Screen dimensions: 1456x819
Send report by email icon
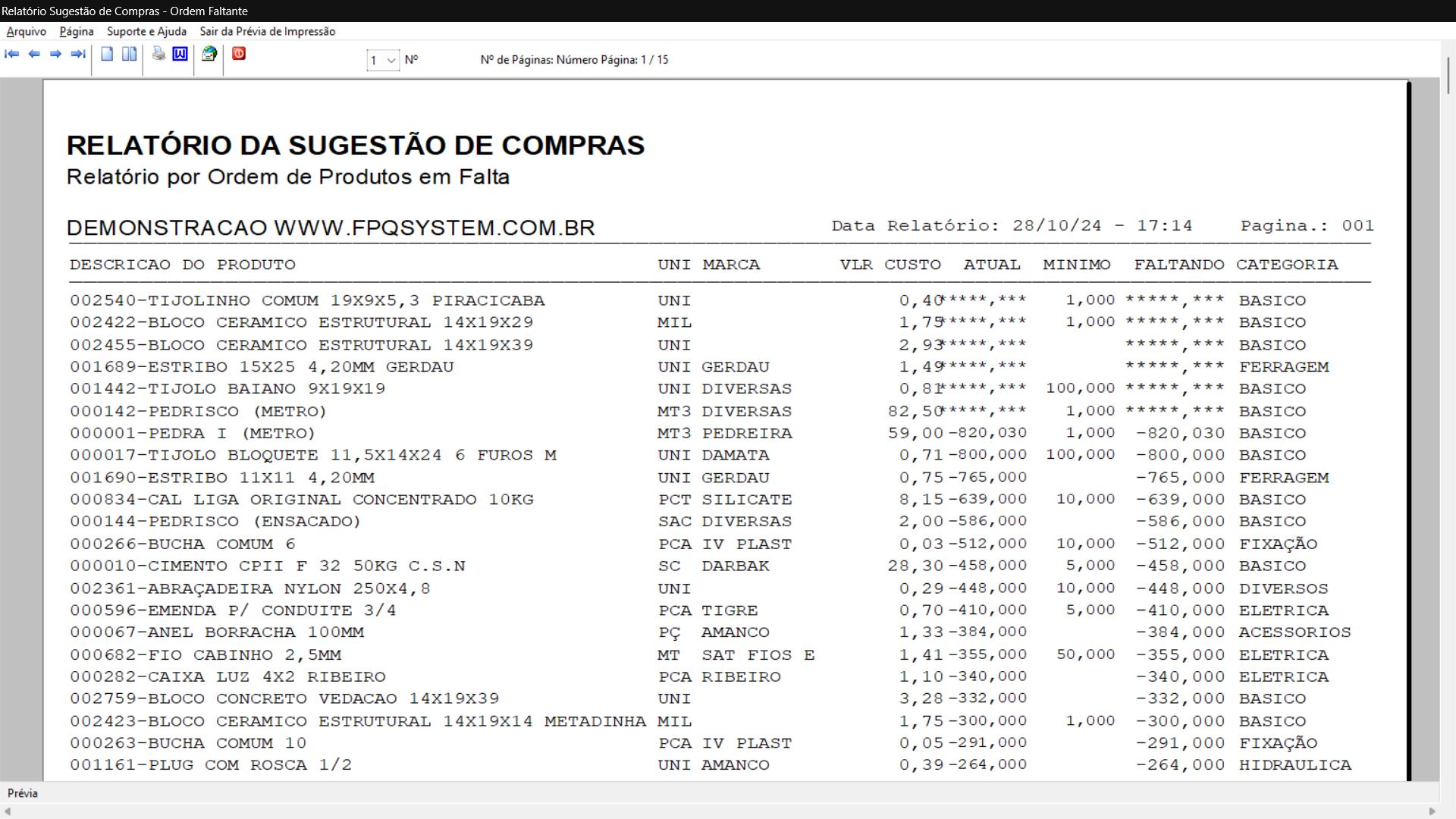[209, 54]
